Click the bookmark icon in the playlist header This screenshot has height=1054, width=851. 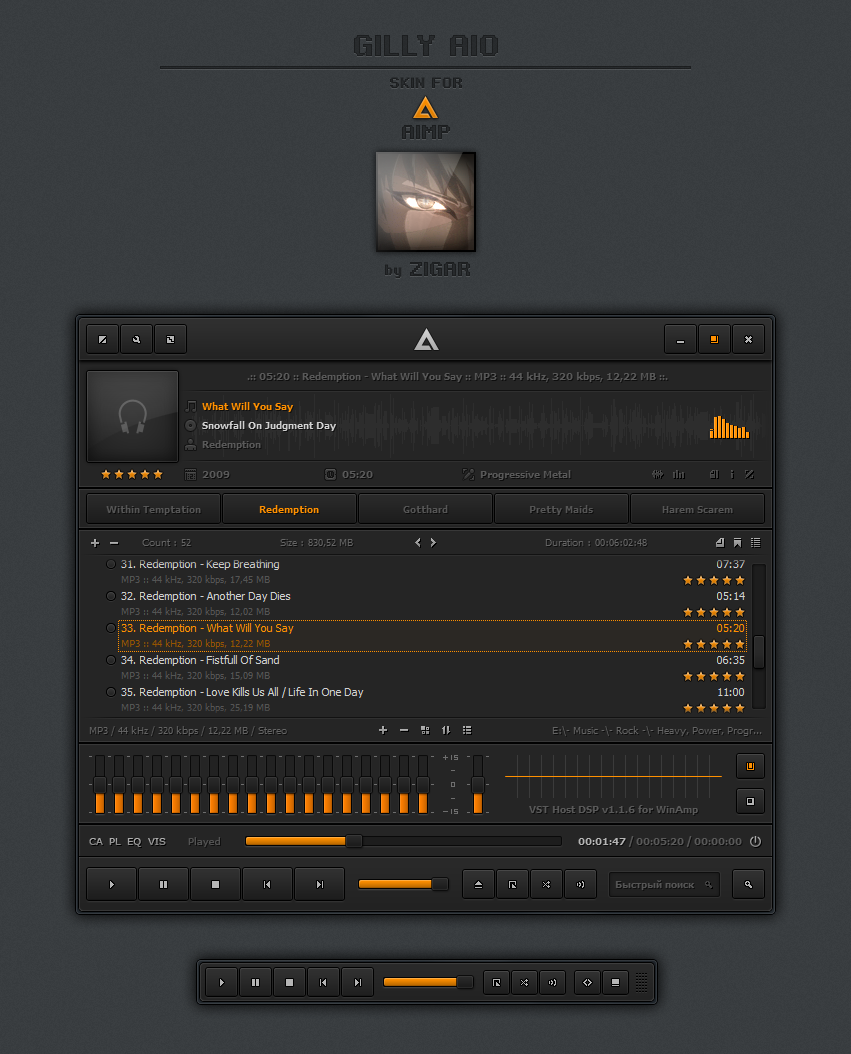[737, 542]
